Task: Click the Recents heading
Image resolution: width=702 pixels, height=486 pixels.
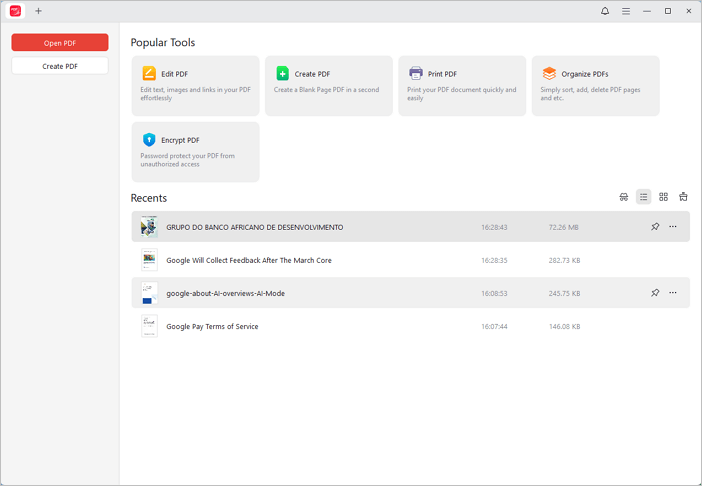Action: coord(149,198)
